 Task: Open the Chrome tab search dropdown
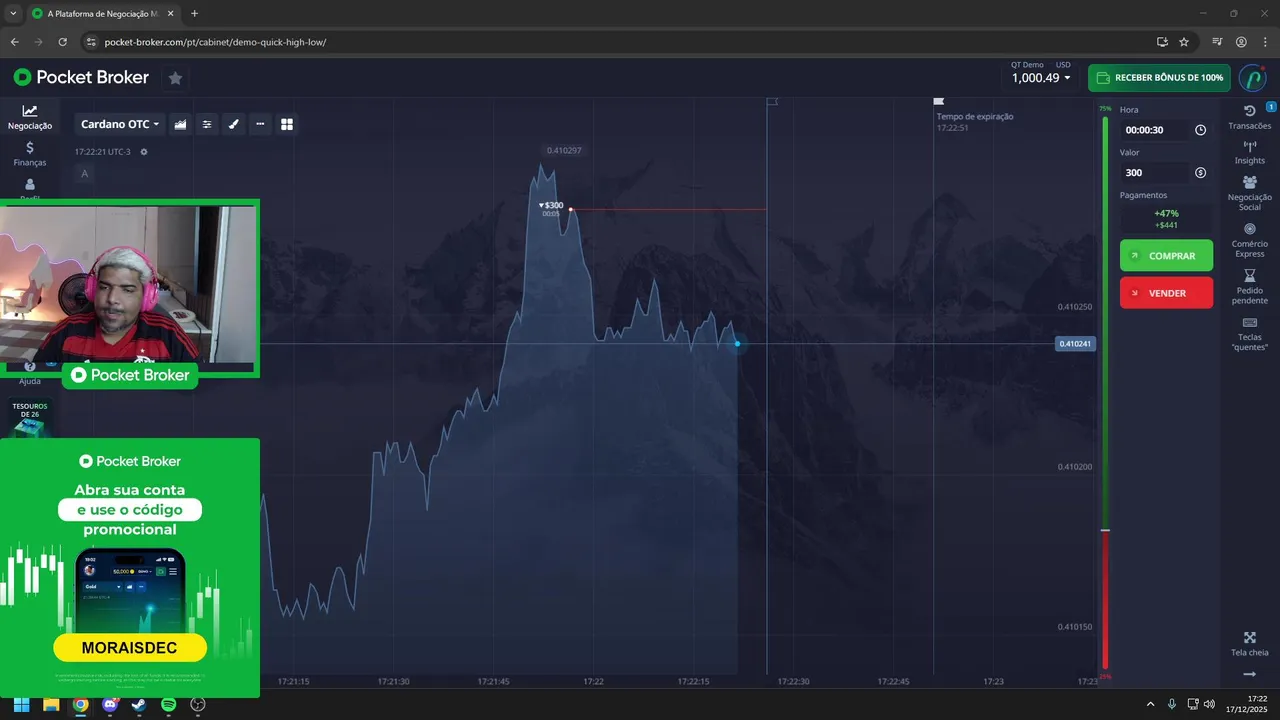point(12,14)
